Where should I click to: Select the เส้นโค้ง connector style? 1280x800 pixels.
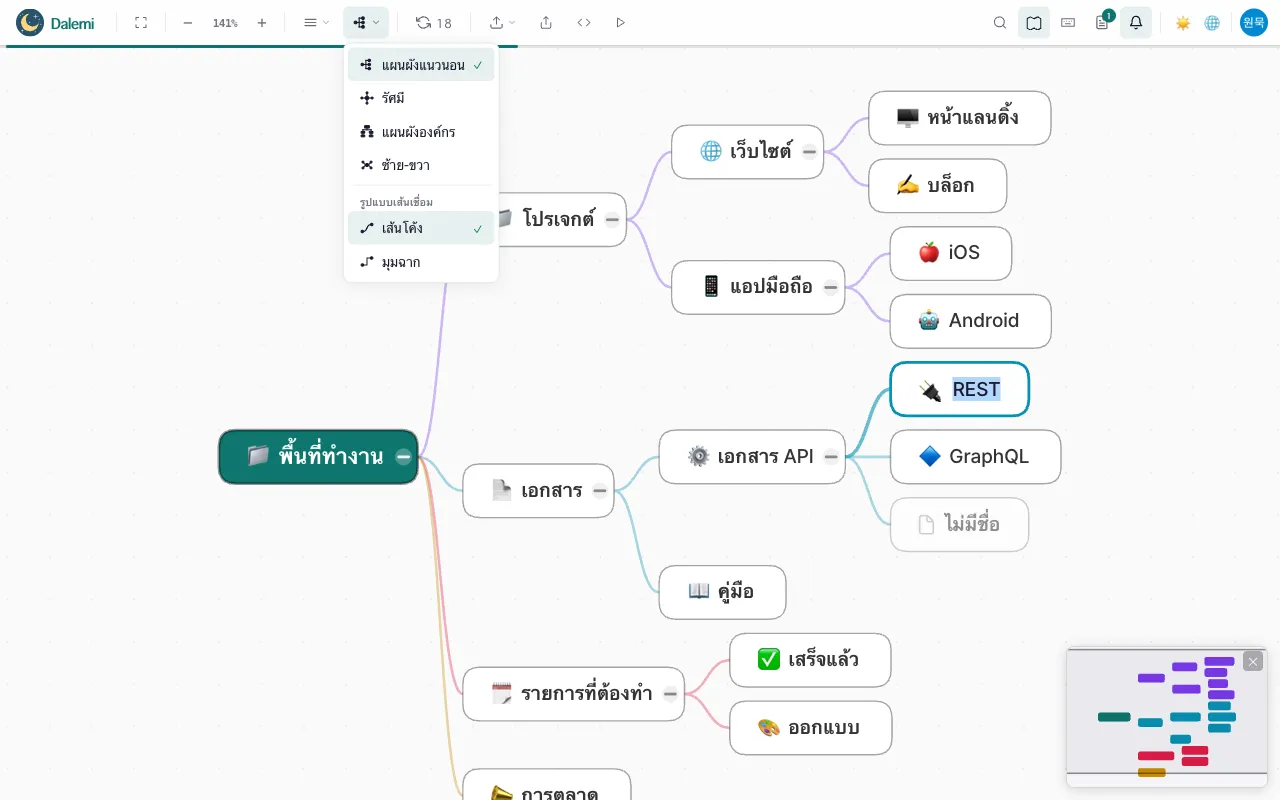pyautogui.click(x=421, y=228)
